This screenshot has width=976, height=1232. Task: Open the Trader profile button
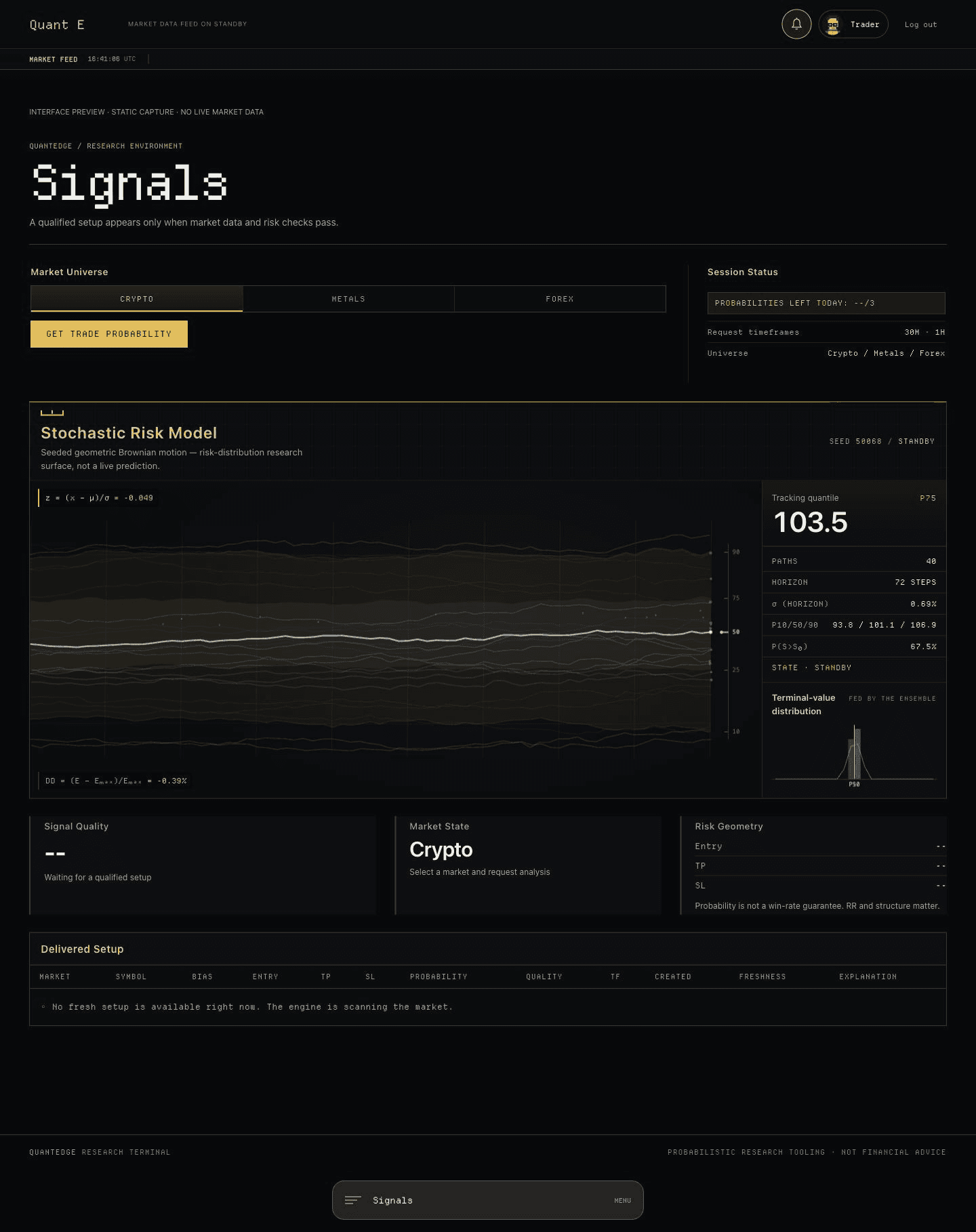tap(853, 24)
